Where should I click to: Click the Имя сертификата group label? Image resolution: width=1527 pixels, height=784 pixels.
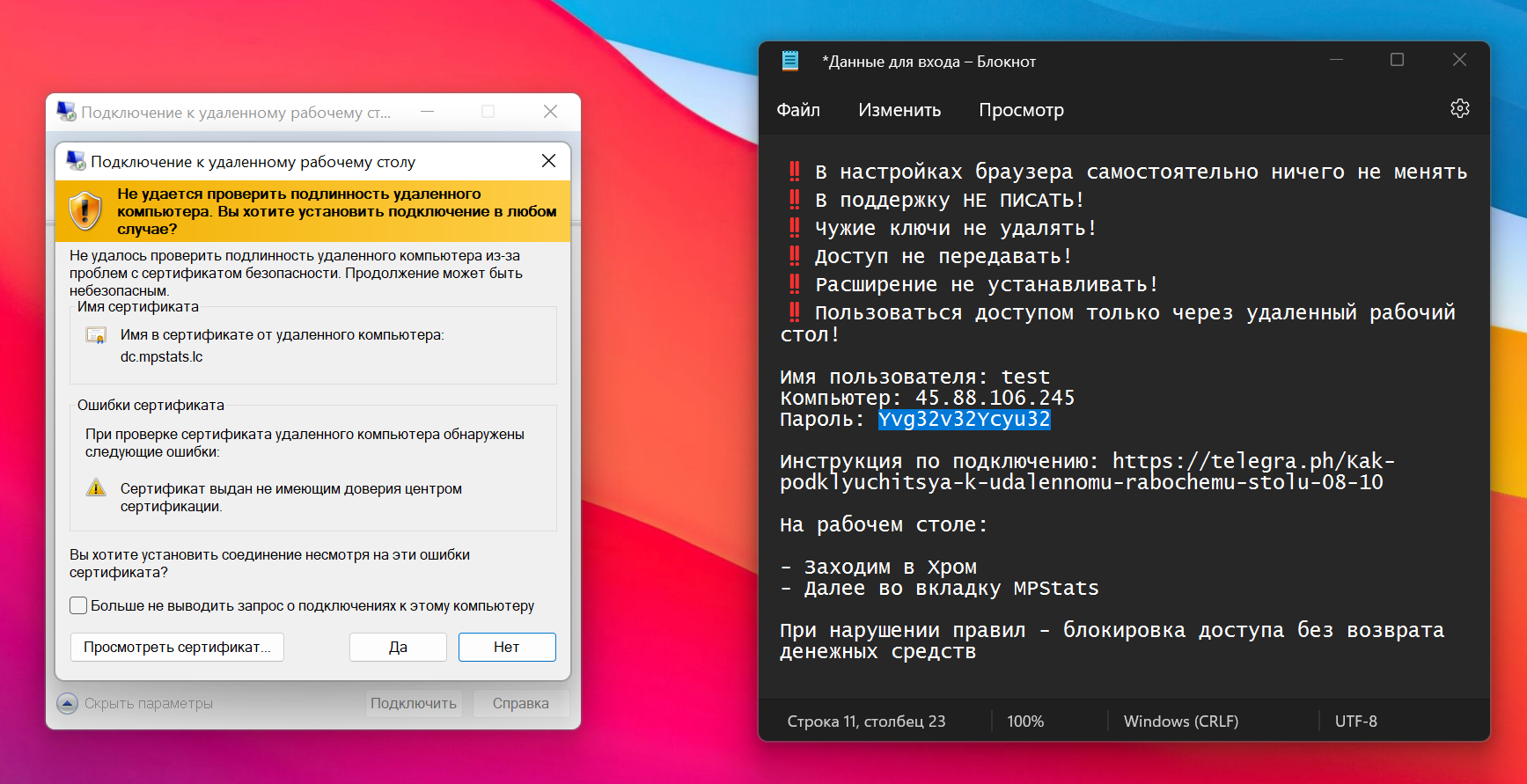pos(138,307)
